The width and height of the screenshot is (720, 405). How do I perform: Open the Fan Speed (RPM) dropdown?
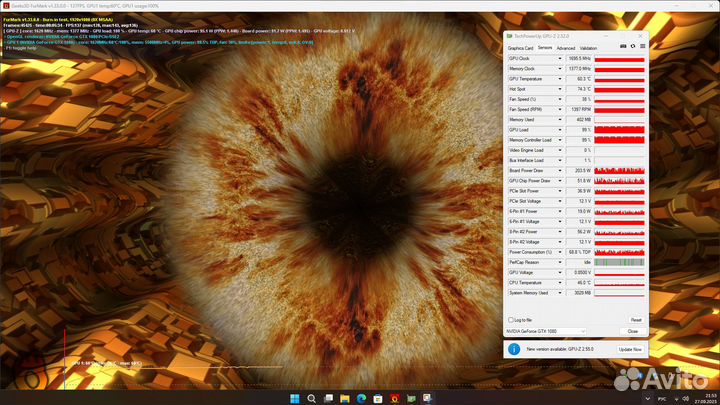560,109
